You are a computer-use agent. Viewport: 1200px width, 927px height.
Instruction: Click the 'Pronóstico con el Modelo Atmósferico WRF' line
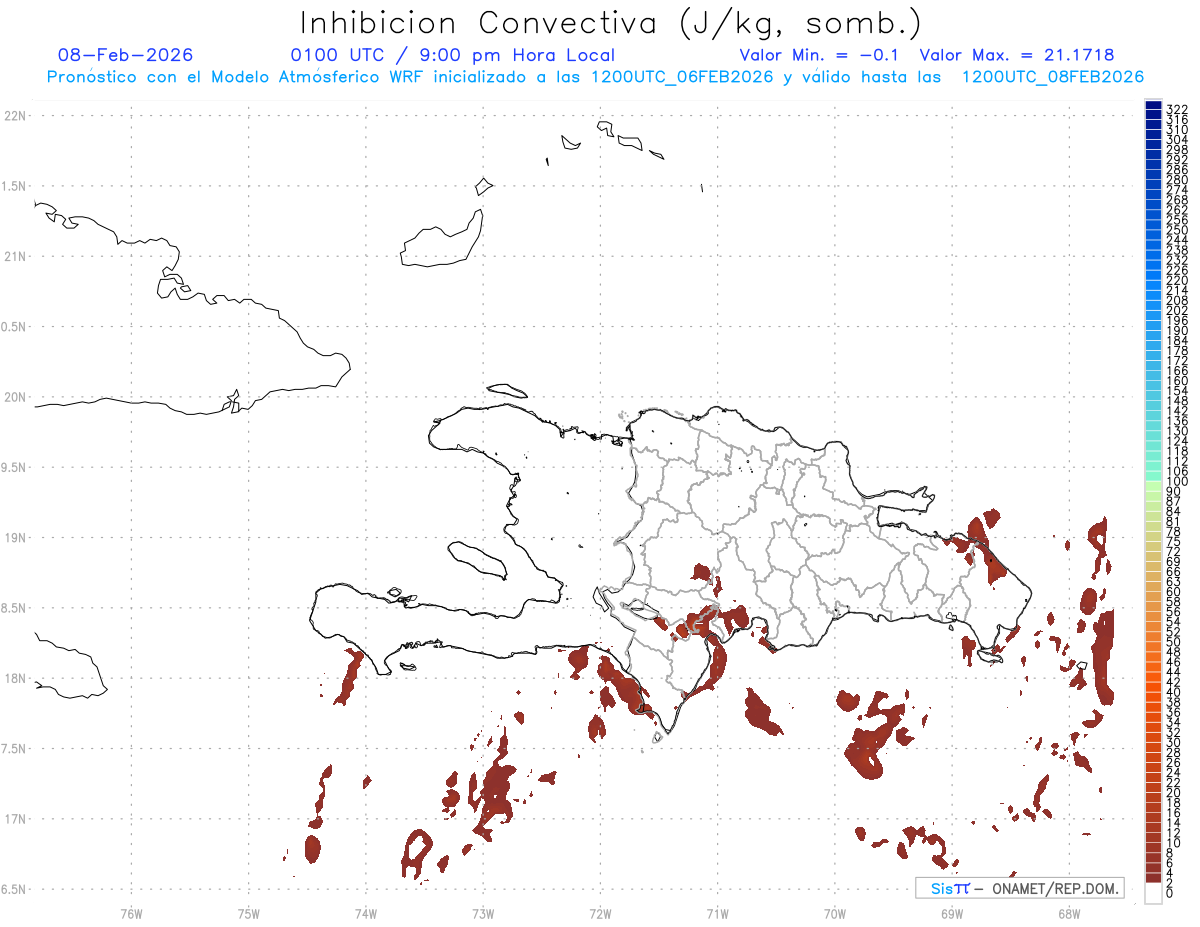point(595,77)
